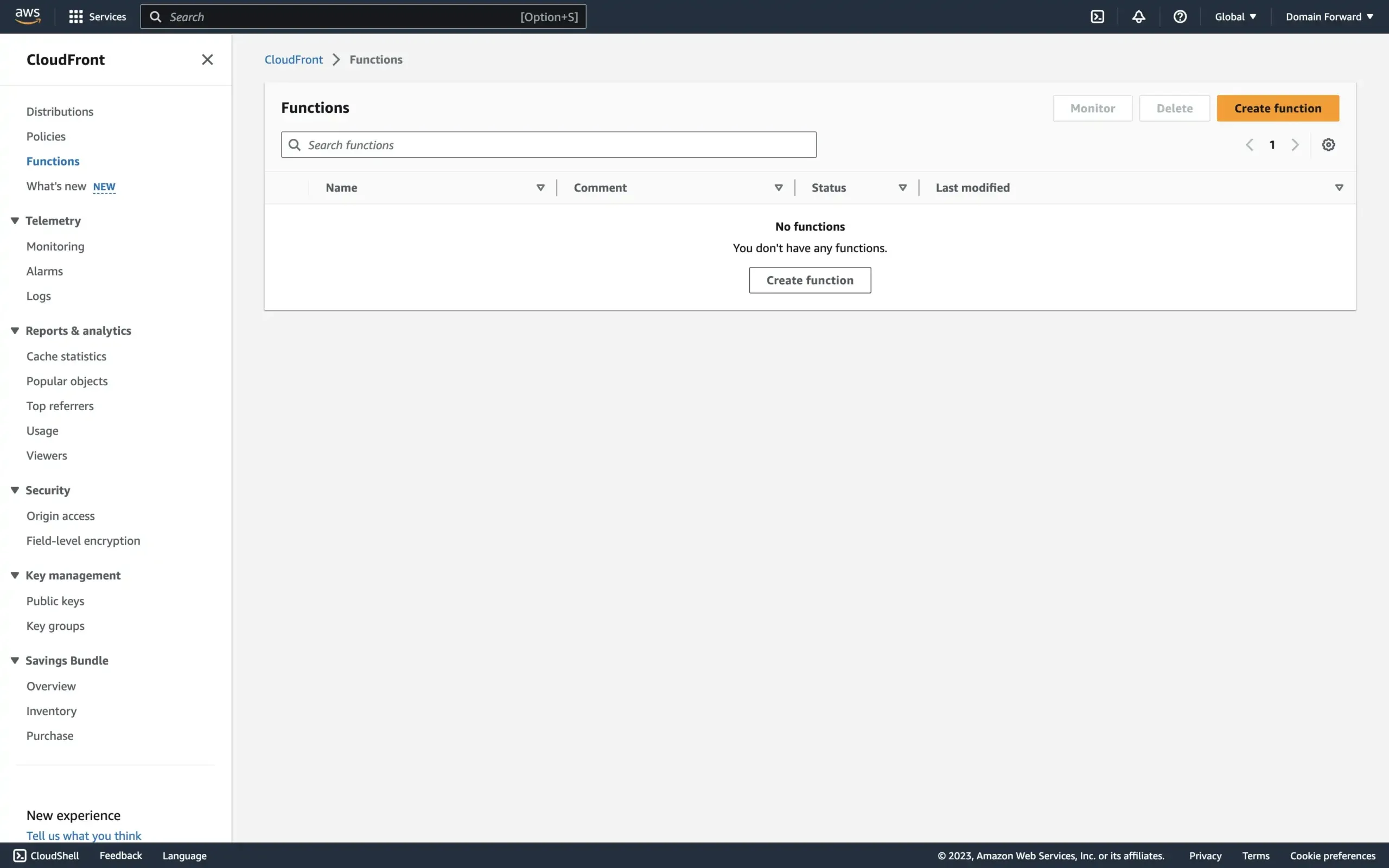The height and width of the screenshot is (868, 1389).
Task: Open the Domain Forward account menu
Action: [x=1329, y=16]
